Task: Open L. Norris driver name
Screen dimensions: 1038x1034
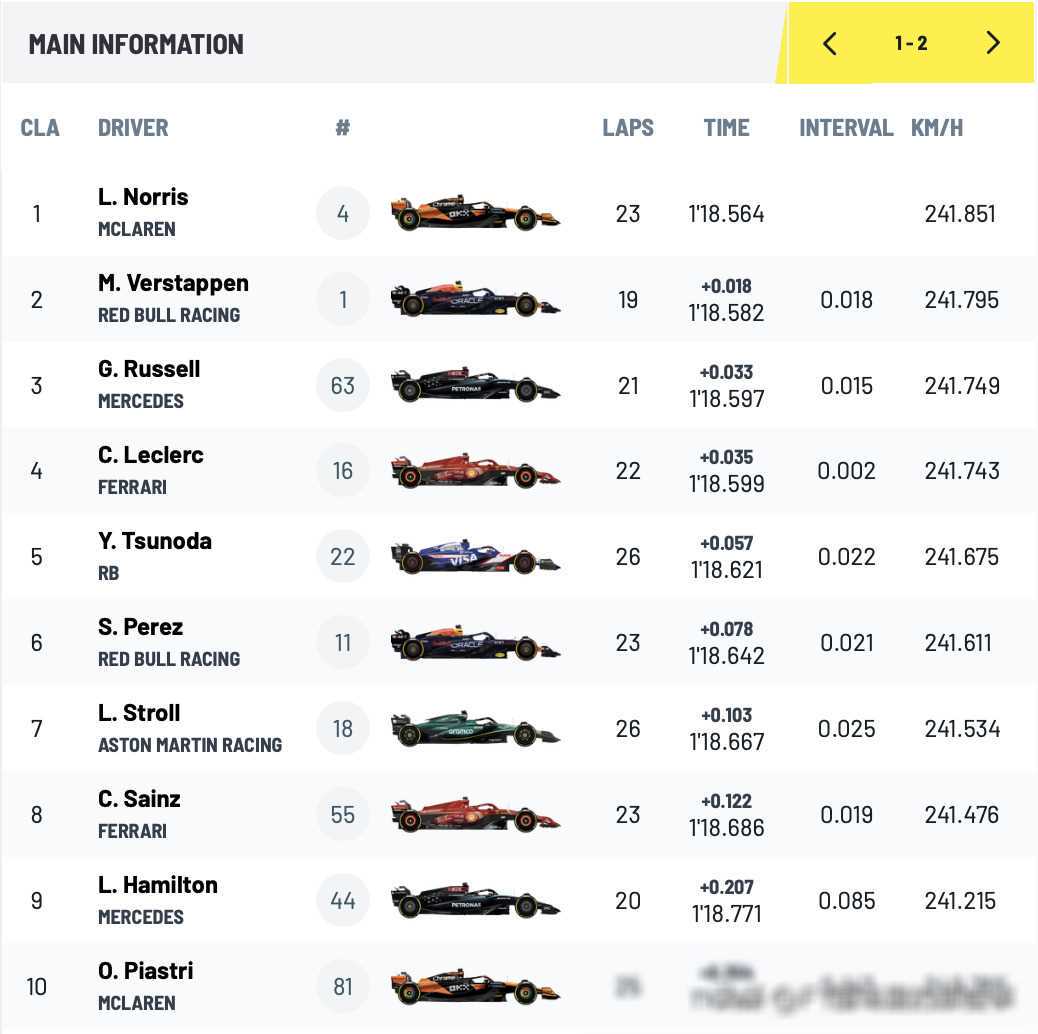Action: tap(143, 197)
